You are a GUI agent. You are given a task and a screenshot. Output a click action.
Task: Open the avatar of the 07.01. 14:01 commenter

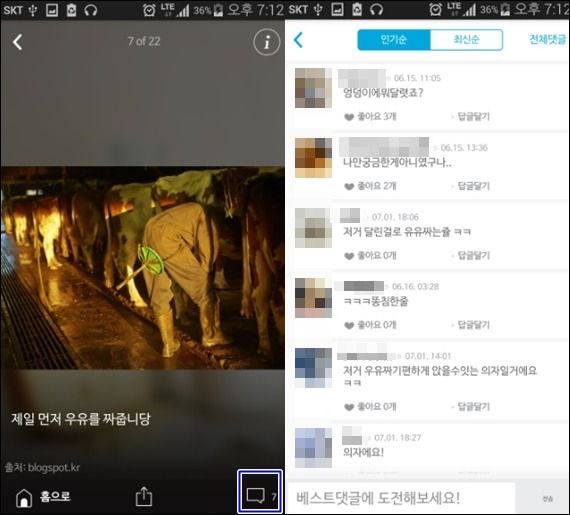(x=313, y=368)
